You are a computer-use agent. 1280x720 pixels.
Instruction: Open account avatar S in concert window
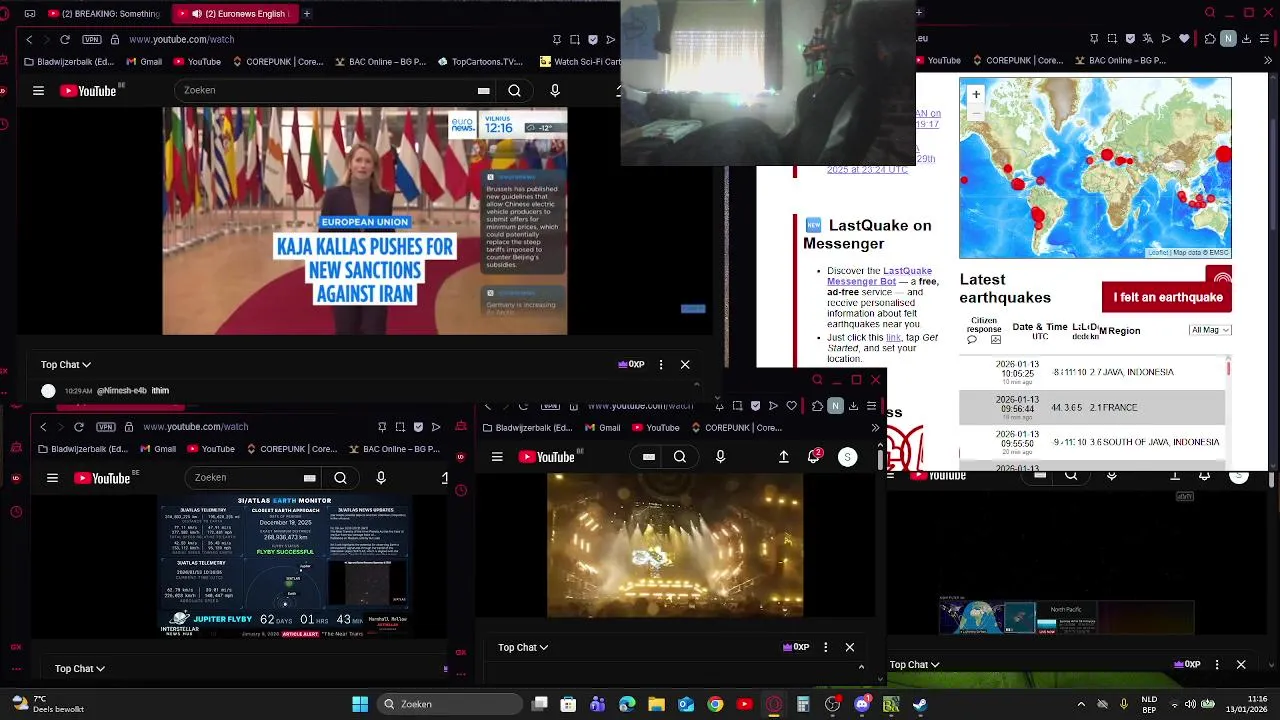coord(847,457)
